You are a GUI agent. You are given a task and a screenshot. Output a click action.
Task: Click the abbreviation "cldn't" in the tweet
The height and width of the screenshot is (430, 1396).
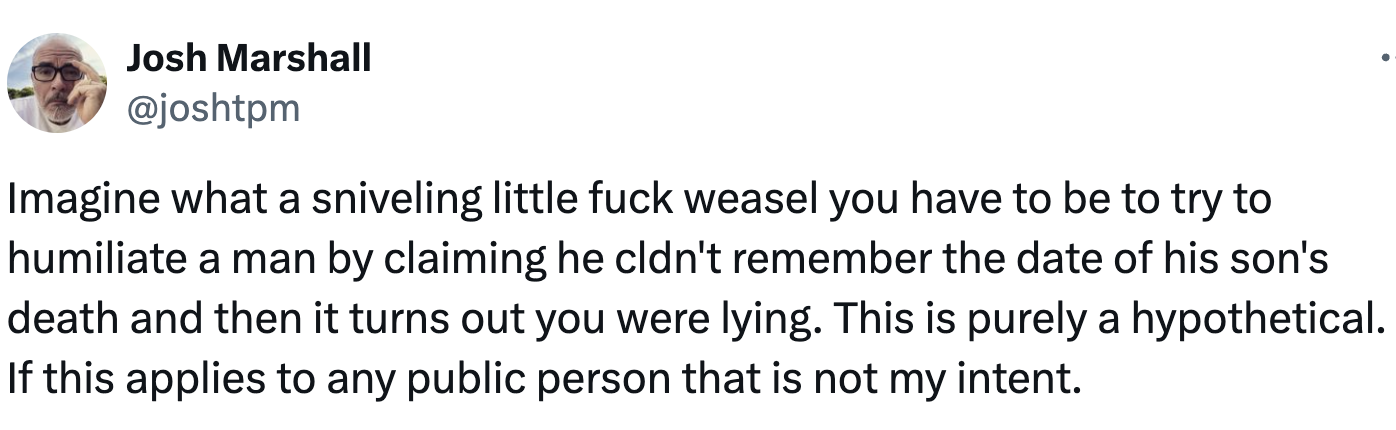tap(614, 259)
